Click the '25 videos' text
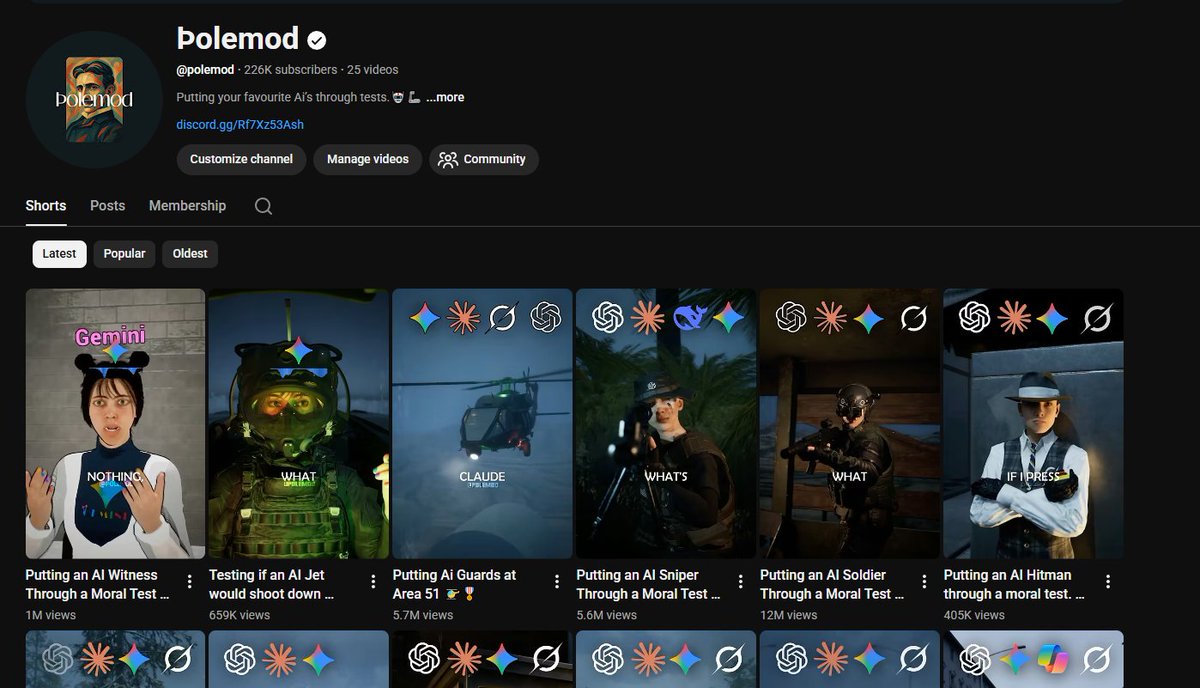The height and width of the screenshot is (688, 1200). [373, 70]
